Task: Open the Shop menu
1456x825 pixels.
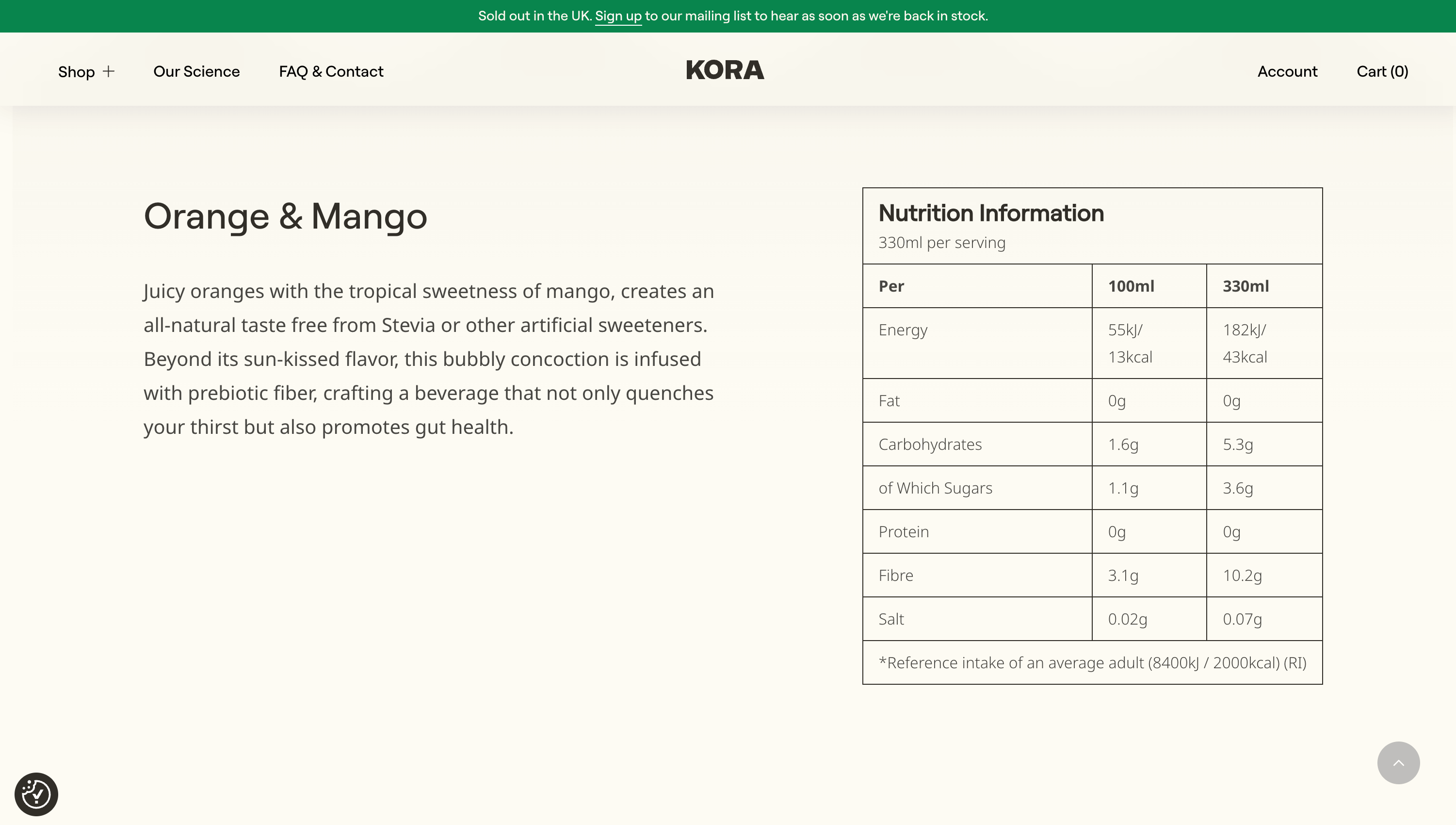Action: pyautogui.click(x=77, y=71)
